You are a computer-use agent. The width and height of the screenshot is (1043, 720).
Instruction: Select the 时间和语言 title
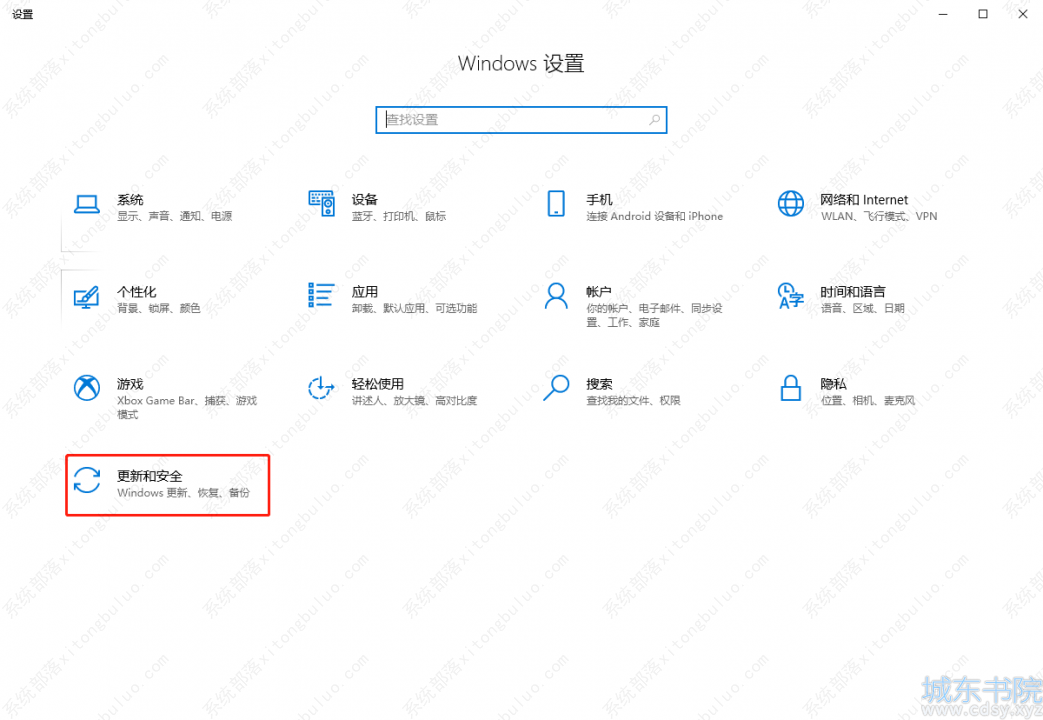pyautogui.click(x=853, y=291)
